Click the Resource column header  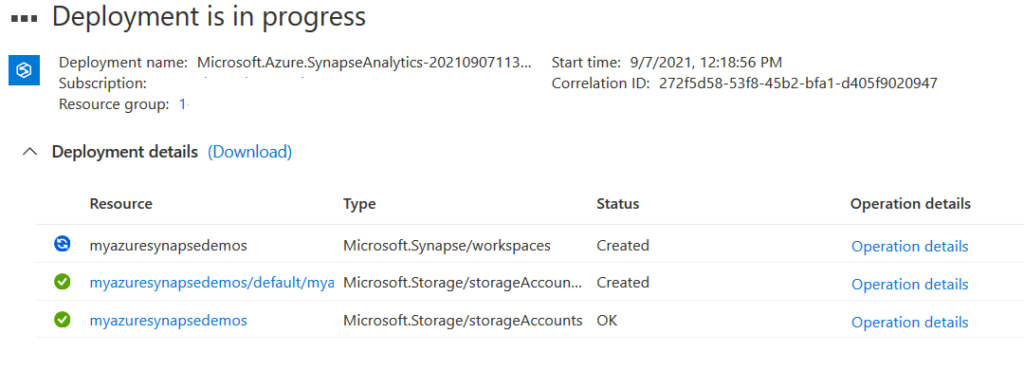(x=121, y=204)
